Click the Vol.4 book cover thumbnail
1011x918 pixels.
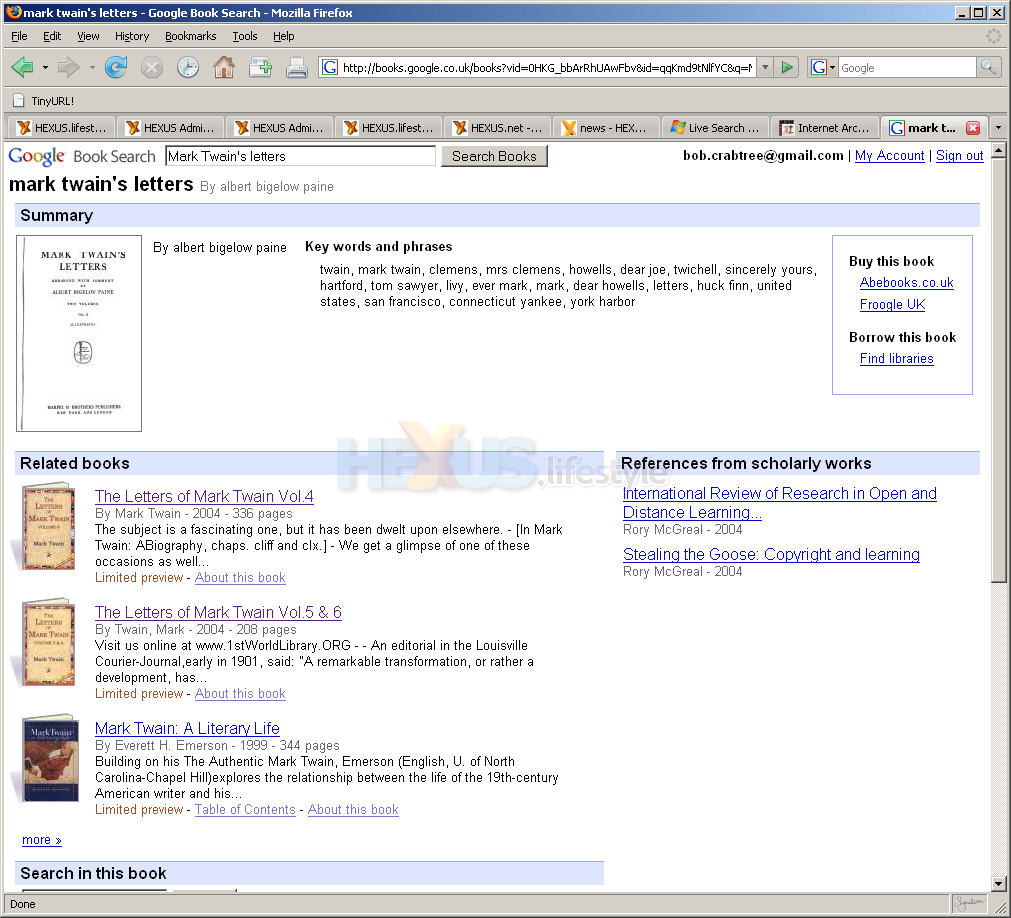point(48,527)
